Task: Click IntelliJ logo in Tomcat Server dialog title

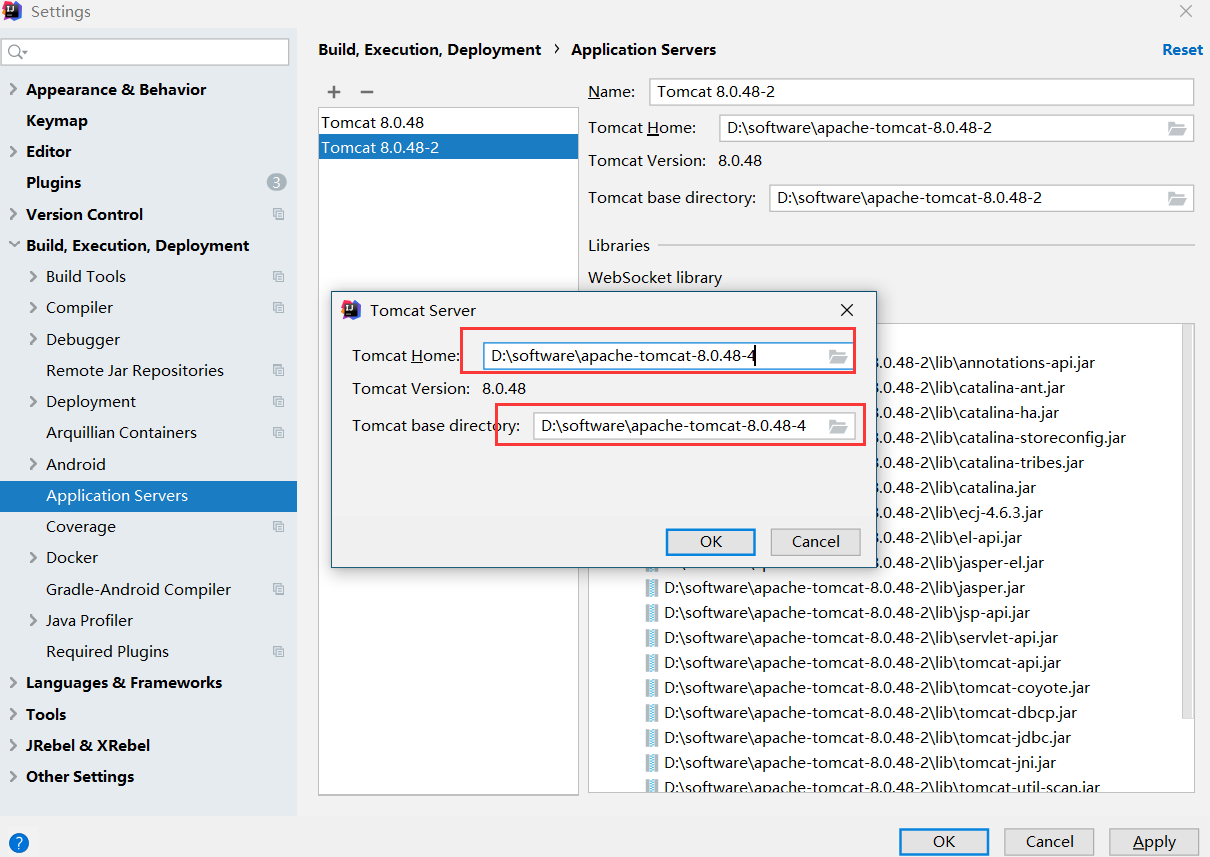Action: click(x=351, y=310)
